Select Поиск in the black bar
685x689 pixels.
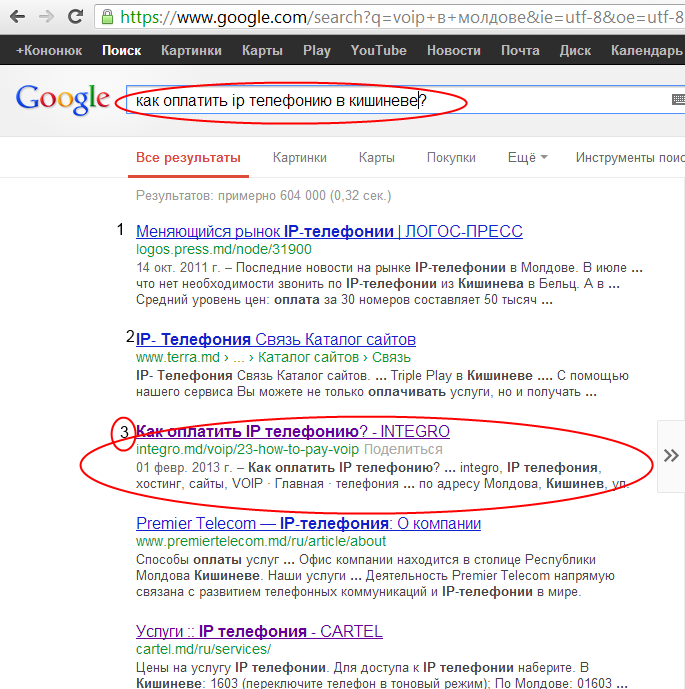[121, 51]
